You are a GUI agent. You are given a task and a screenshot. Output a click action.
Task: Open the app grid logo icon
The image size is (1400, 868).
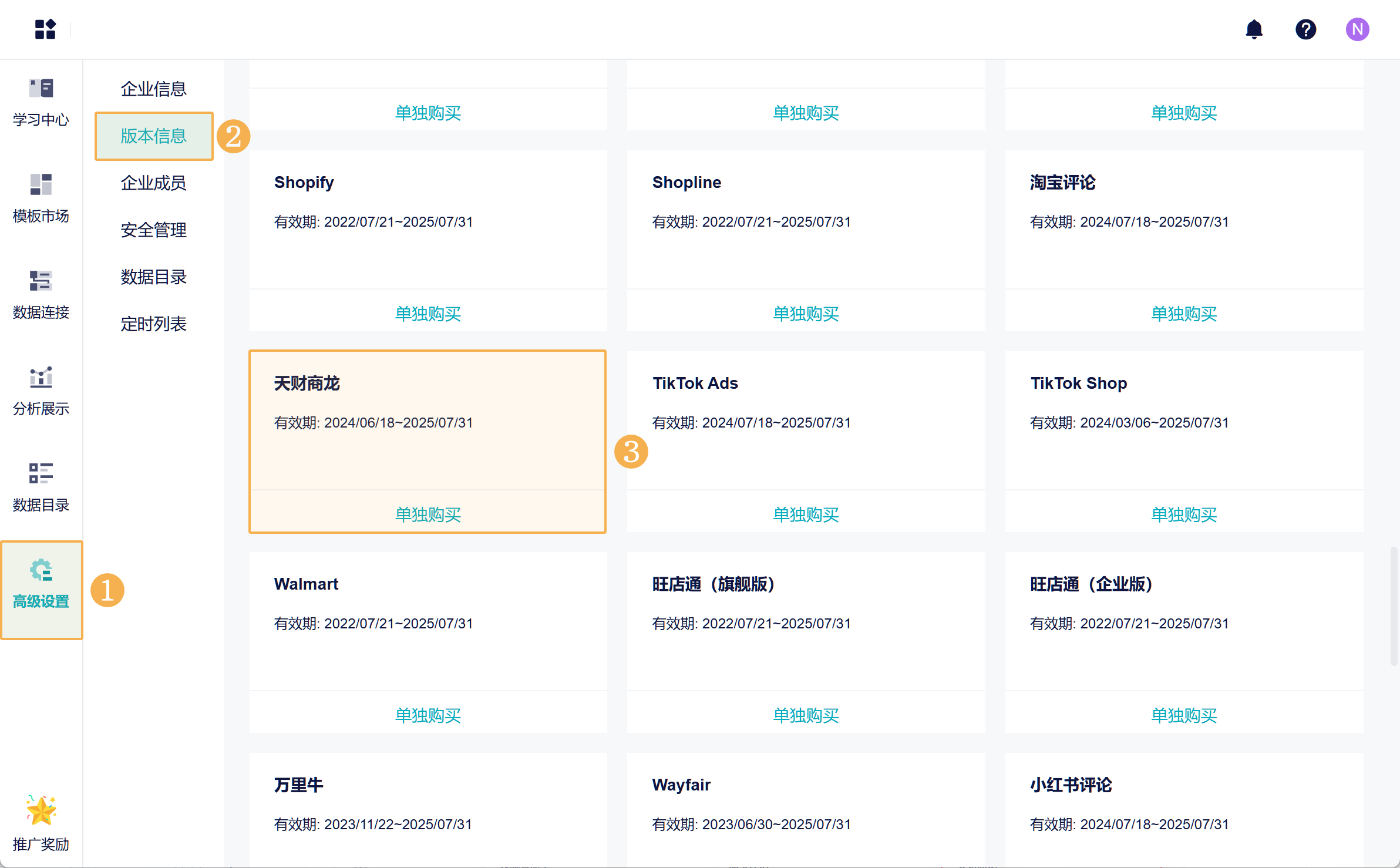[45, 29]
